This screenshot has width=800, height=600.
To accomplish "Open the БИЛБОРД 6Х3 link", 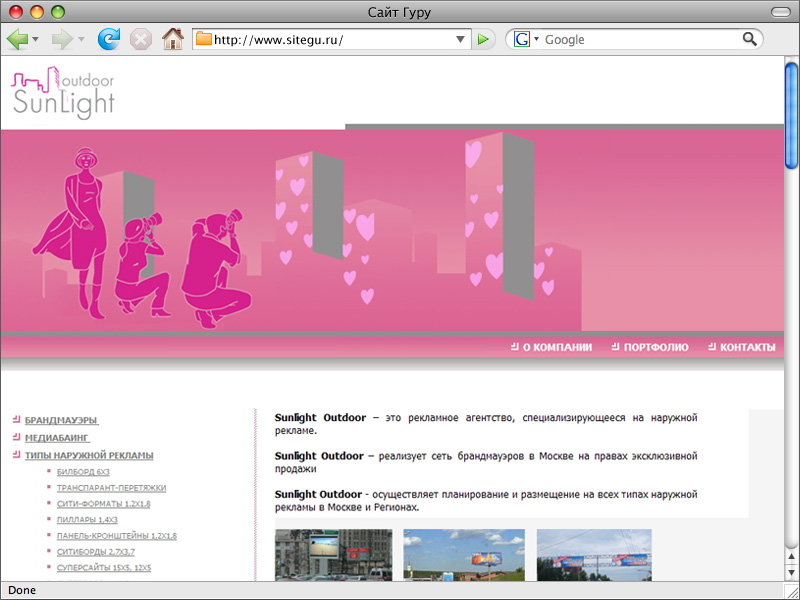I will pyautogui.click(x=83, y=472).
